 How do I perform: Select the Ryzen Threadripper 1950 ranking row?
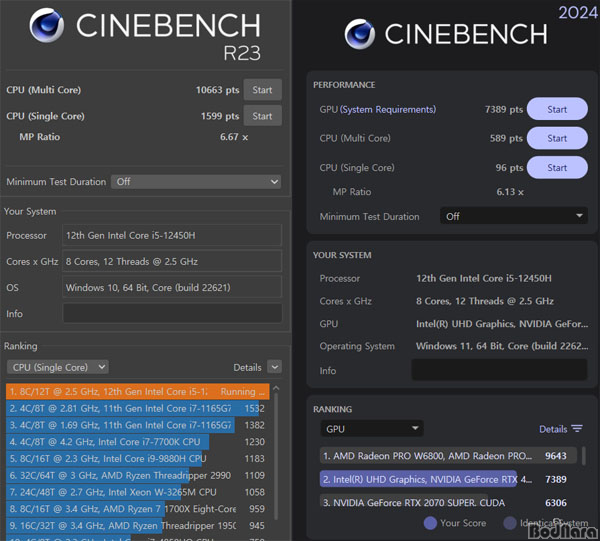pyautogui.click(x=138, y=526)
